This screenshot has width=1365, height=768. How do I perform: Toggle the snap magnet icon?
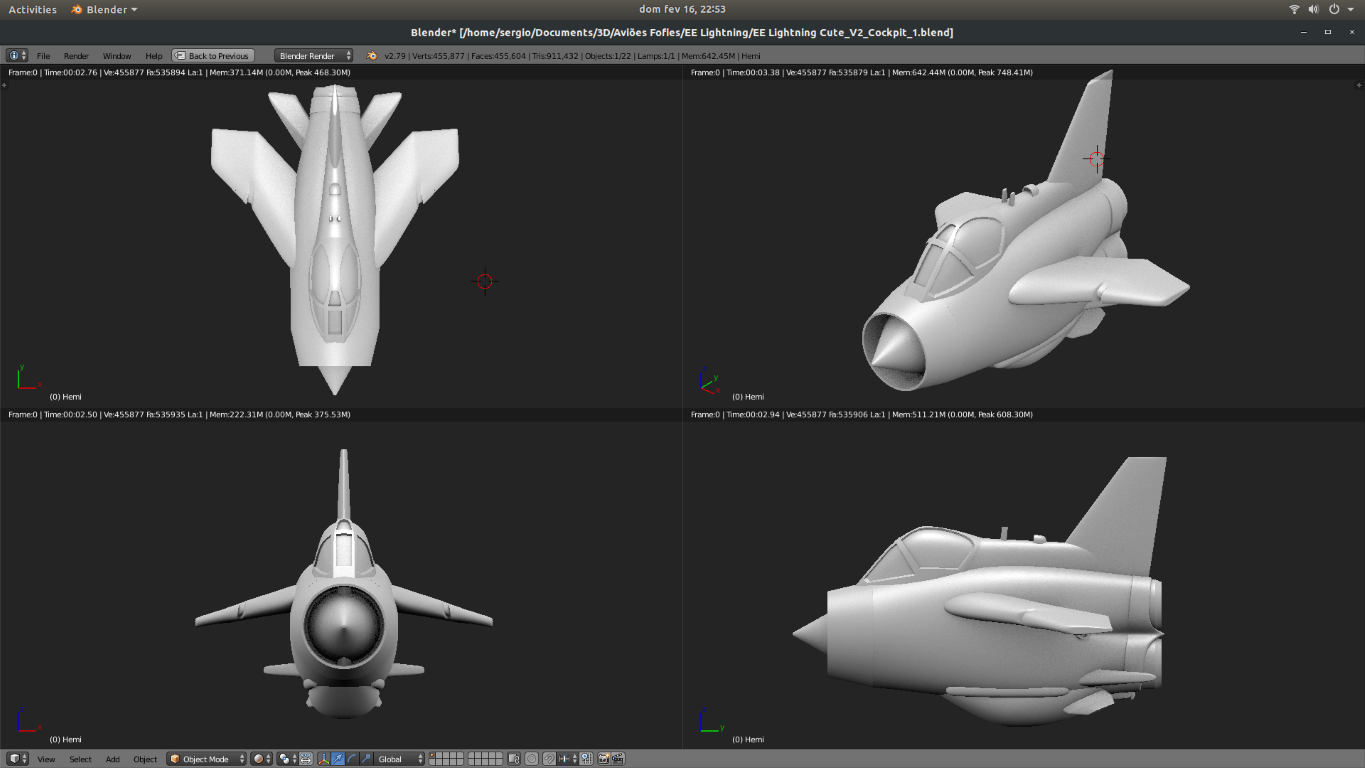[549, 759]
